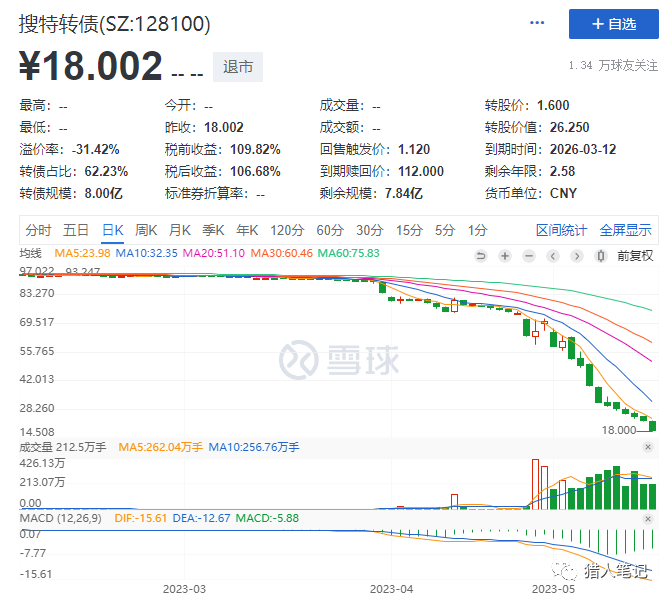This screenshot has height=600, width=669.
Task: Click the volume MA5:262.04万手 label
Action: pos(160,447)
